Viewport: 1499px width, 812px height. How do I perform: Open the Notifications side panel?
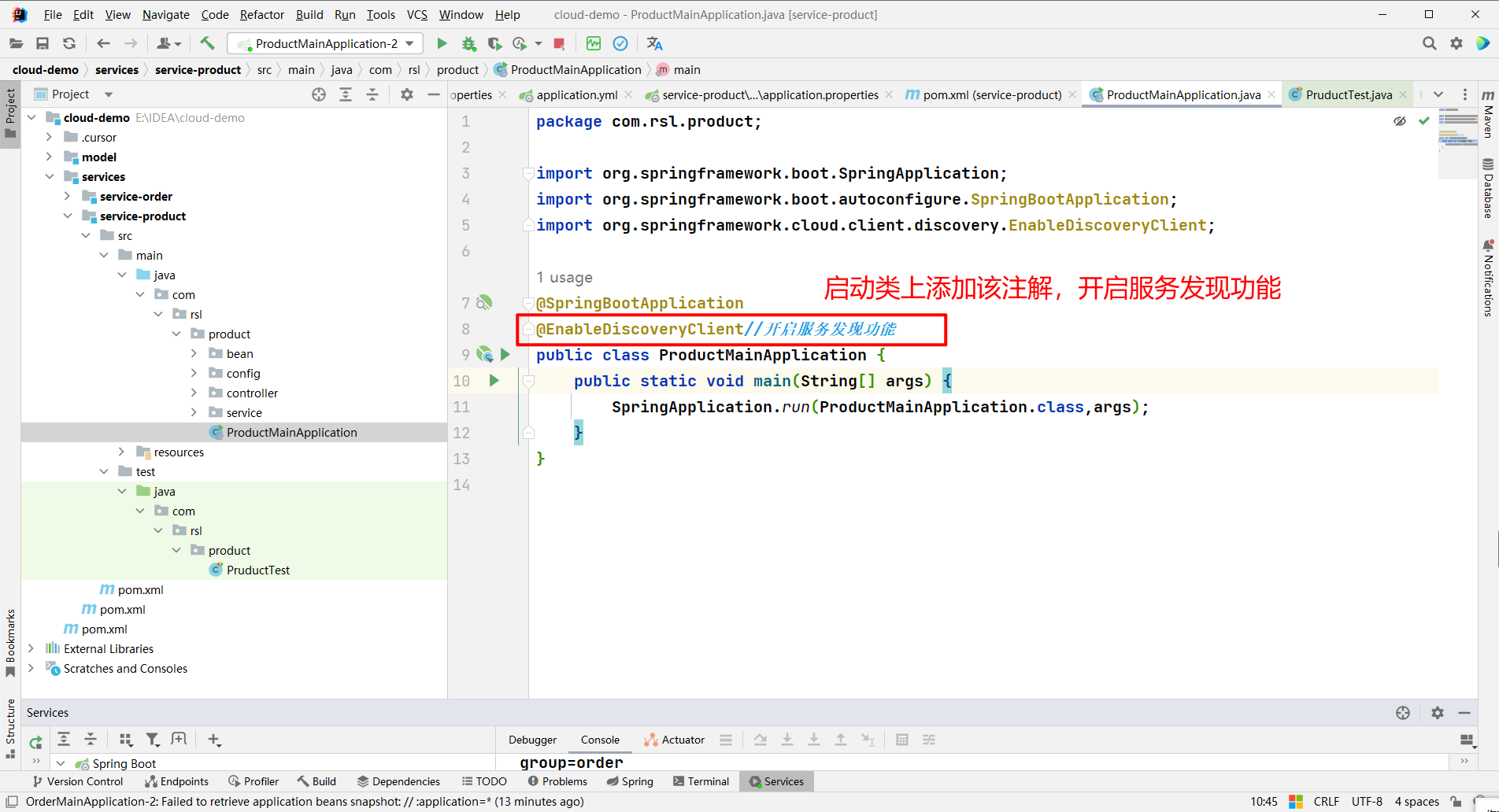point(1488,278)
